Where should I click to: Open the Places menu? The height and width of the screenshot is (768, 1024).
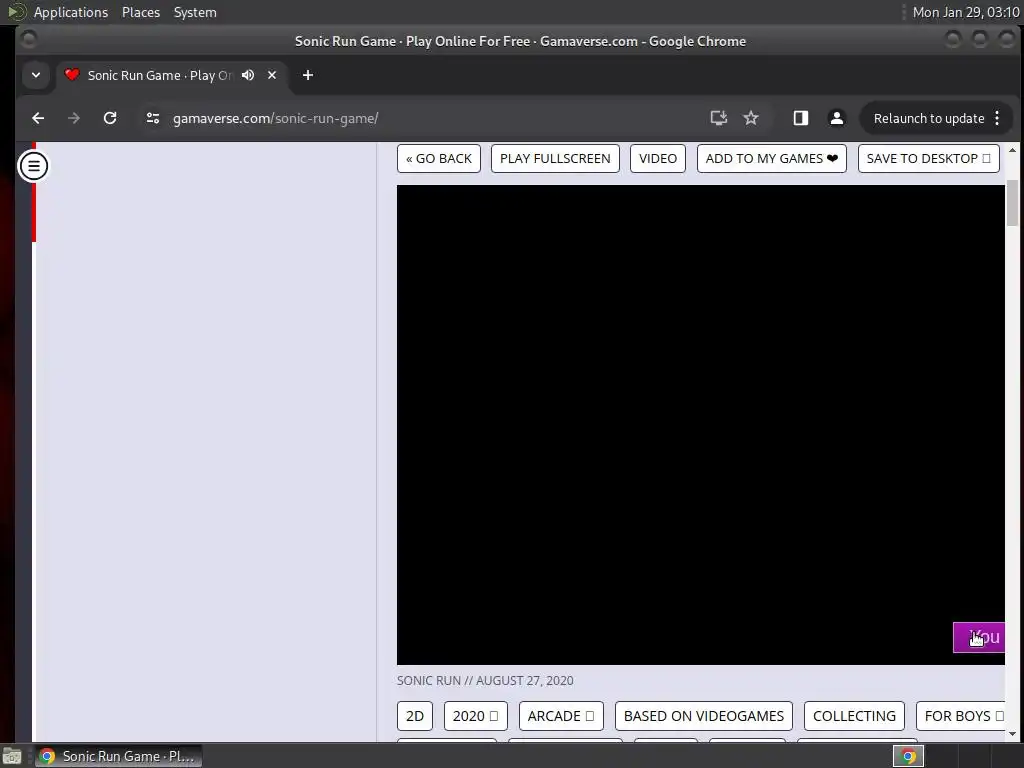pyautogui.click(x=140, y=12)
